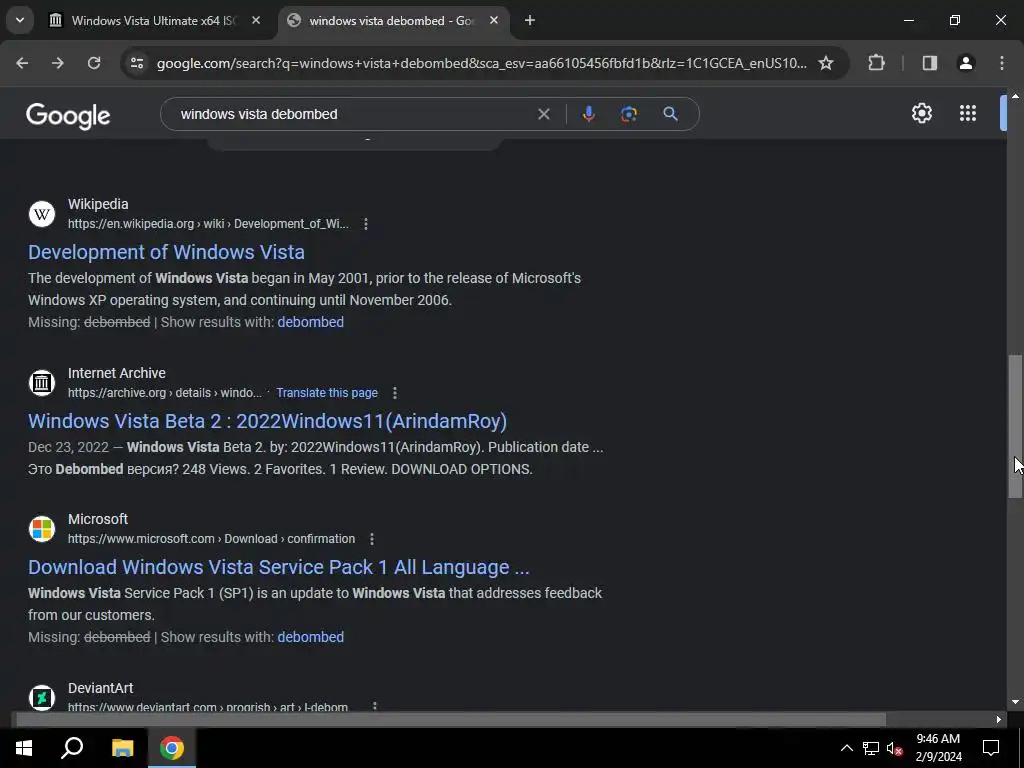
Task: Click the en.wikipedia.org URL breadcrumb
Action: [208, 224]
